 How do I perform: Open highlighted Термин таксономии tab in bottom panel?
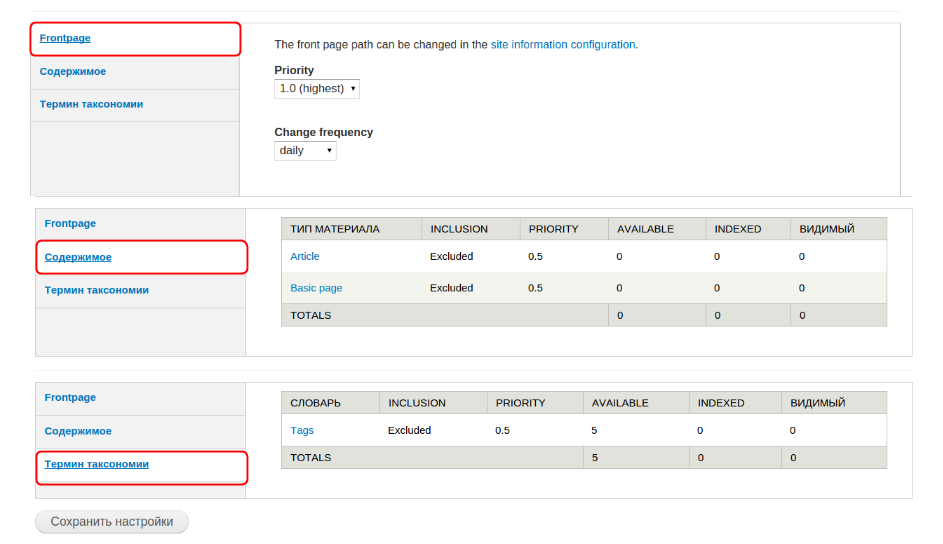[x=96, y=464]
